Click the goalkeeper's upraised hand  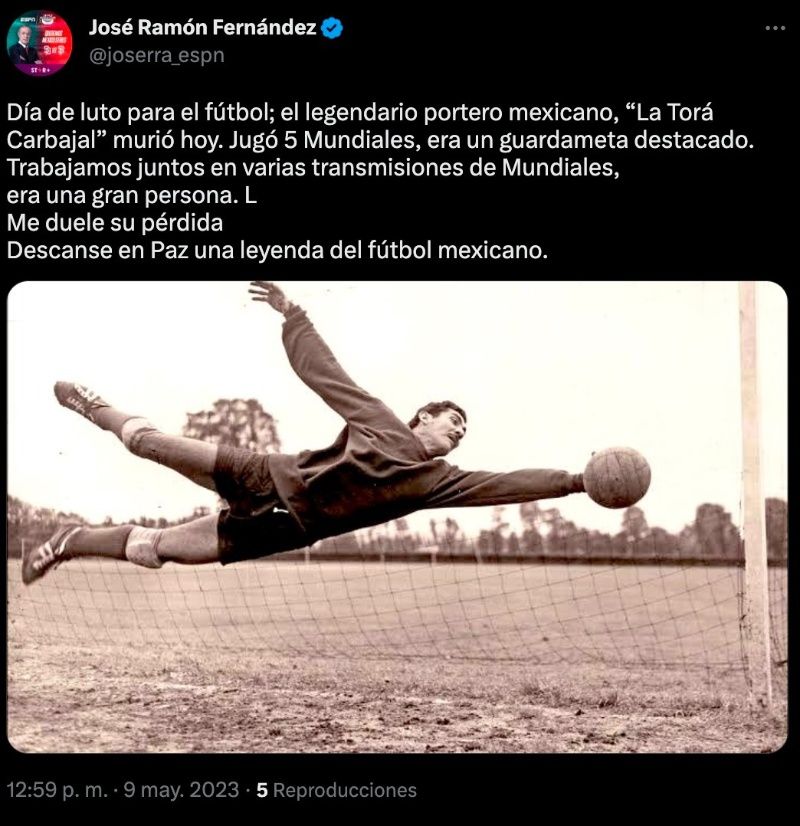269,295
